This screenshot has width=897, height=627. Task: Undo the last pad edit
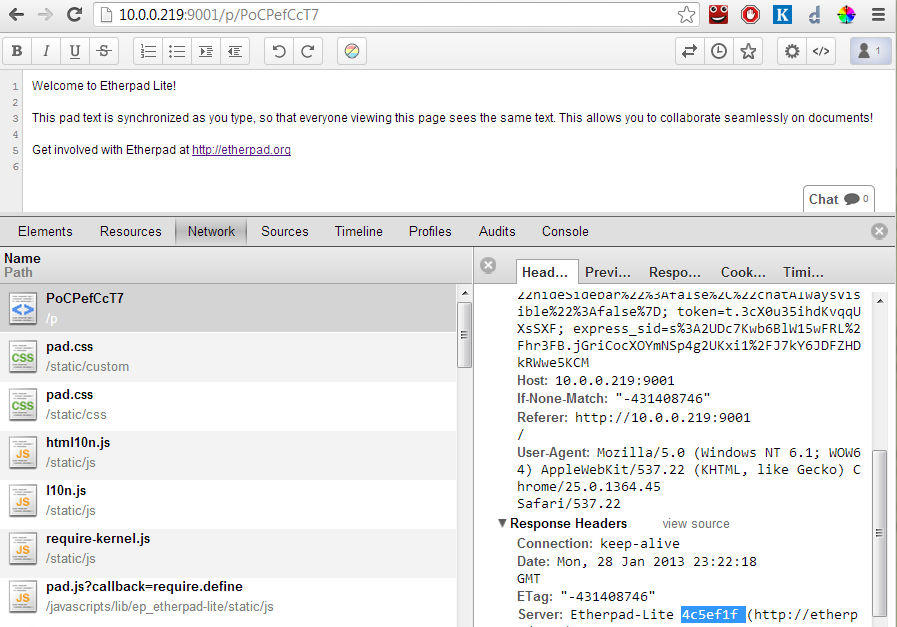(279, 51)
